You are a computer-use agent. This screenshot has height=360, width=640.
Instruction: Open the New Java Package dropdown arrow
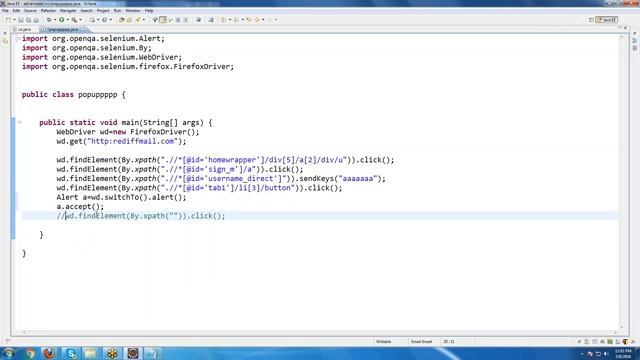tap(98, 20)
